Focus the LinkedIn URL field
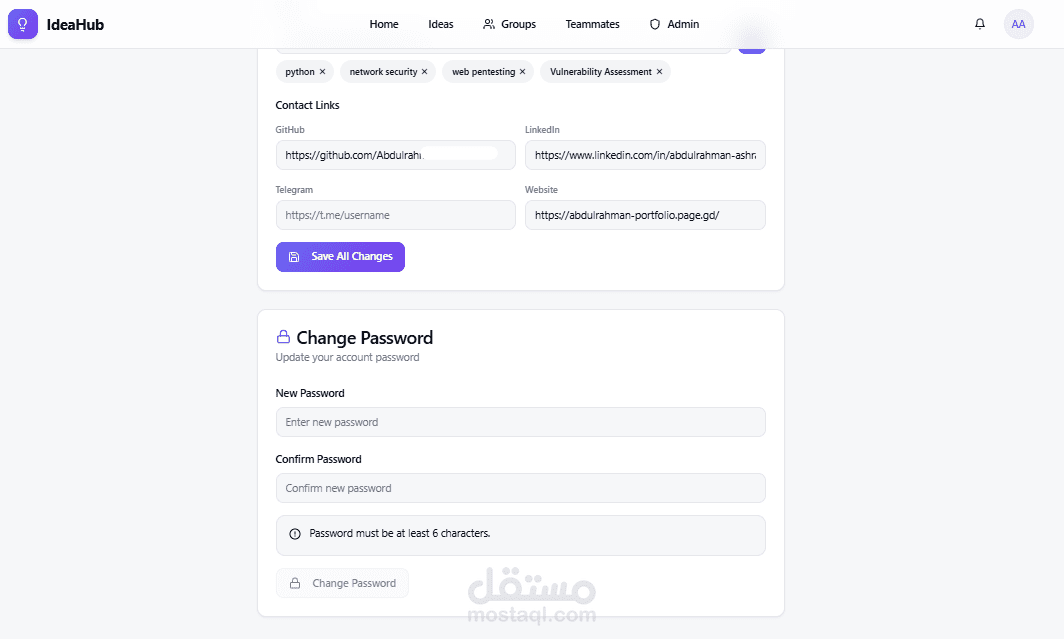The image size is (1064, 639). (645, 155)
